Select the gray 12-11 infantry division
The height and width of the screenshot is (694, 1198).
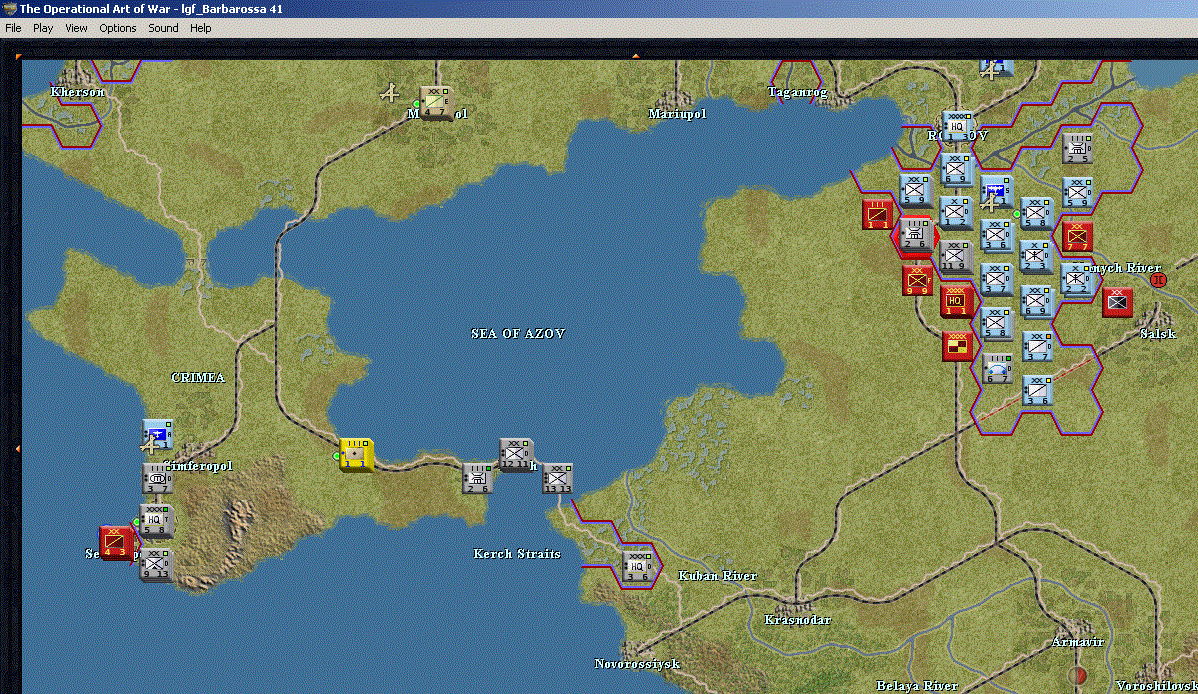pos(516,455)
